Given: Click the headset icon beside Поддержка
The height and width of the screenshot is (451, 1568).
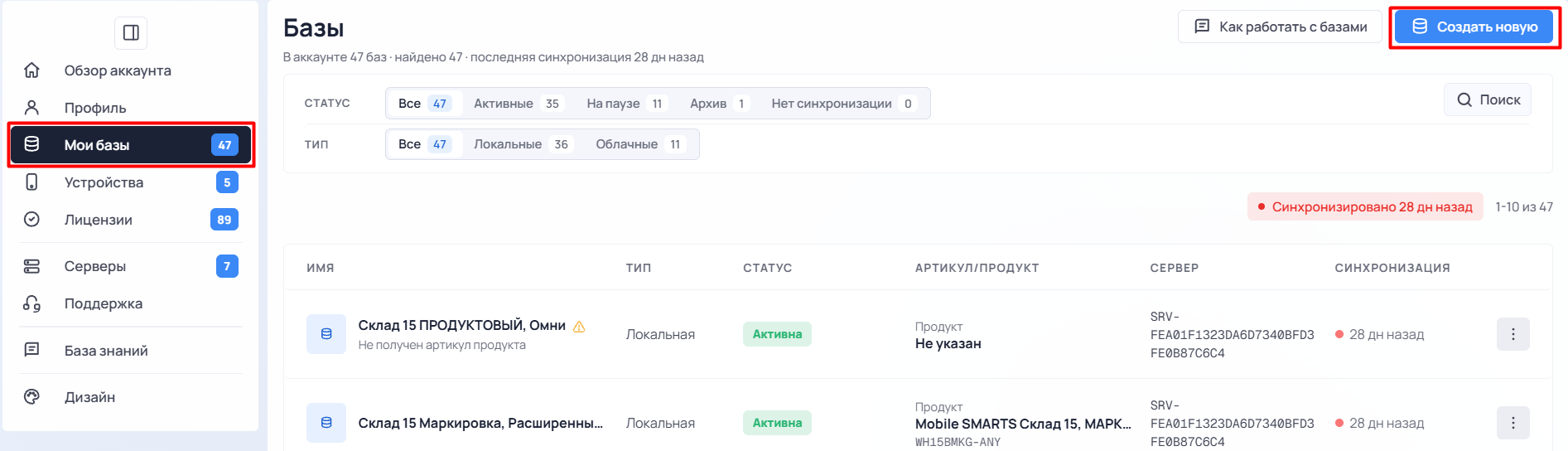Looking at the screenshot, I should [x=31, y=303].
